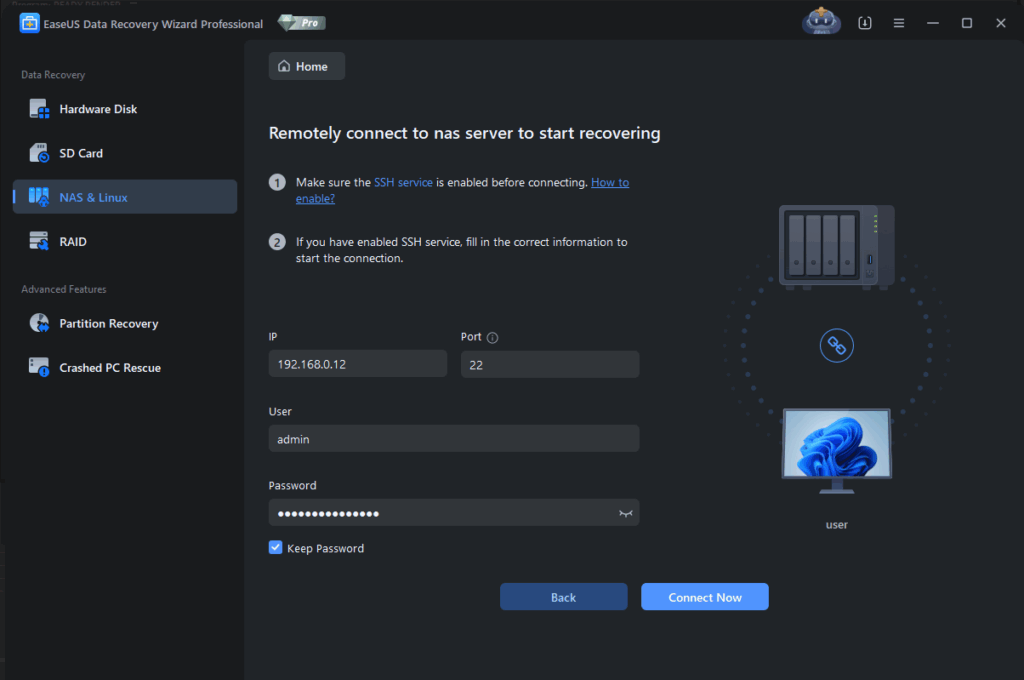Click the RAID drive icon

coord(39,242)
